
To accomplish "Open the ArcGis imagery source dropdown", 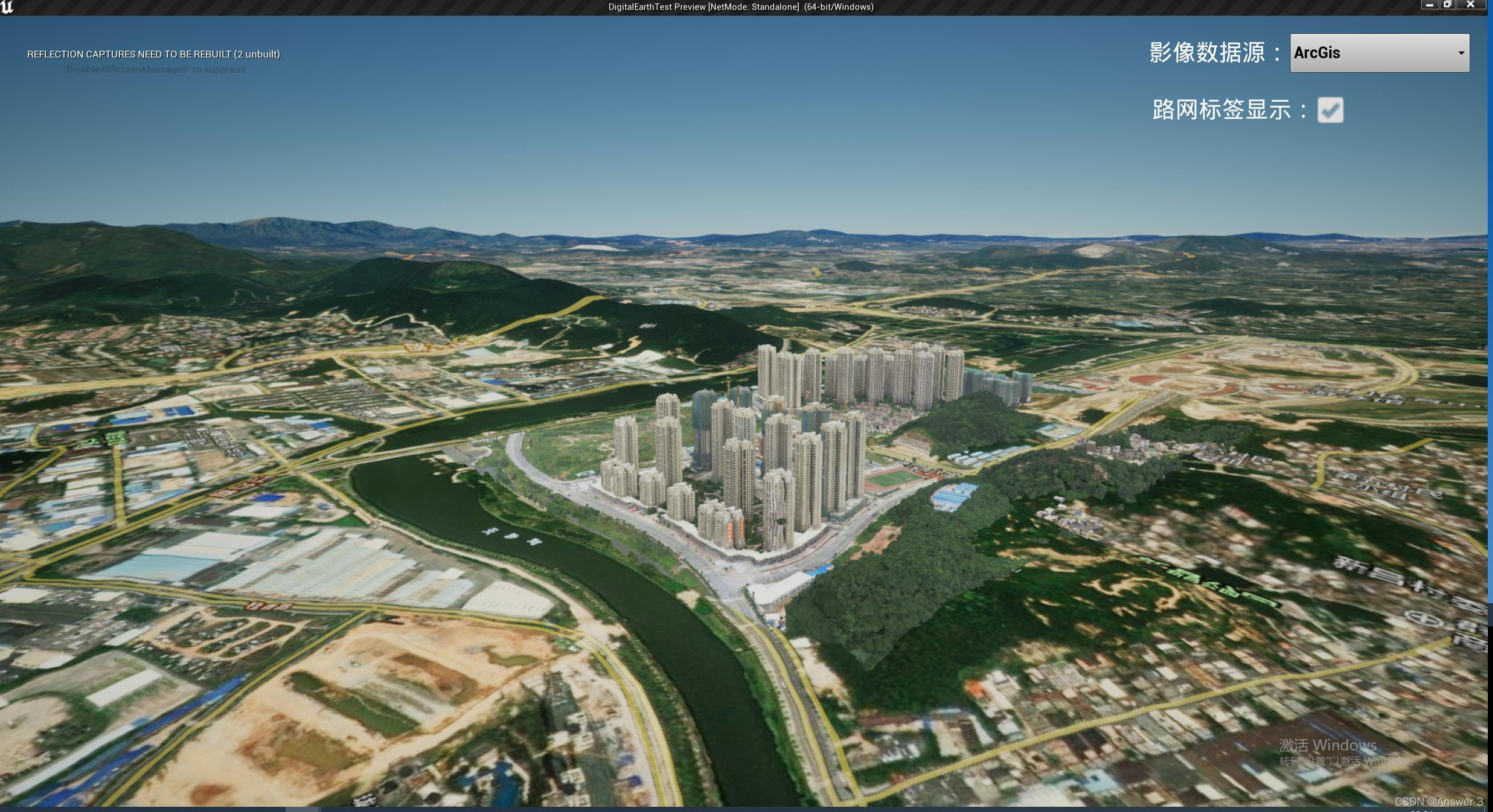I will point(1379,53).
